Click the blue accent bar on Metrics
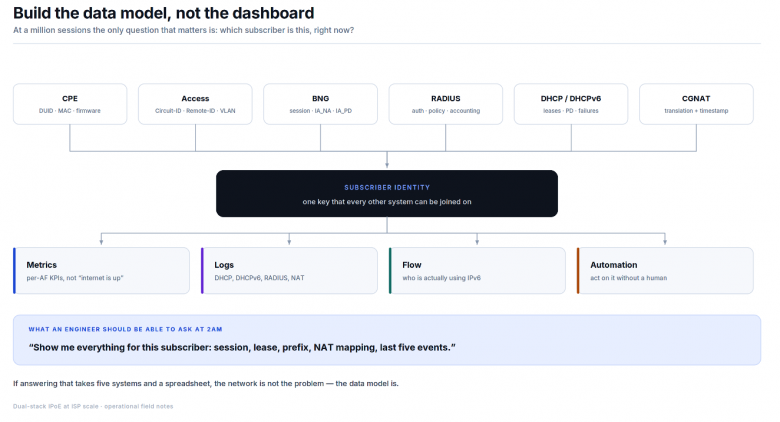 14,271
